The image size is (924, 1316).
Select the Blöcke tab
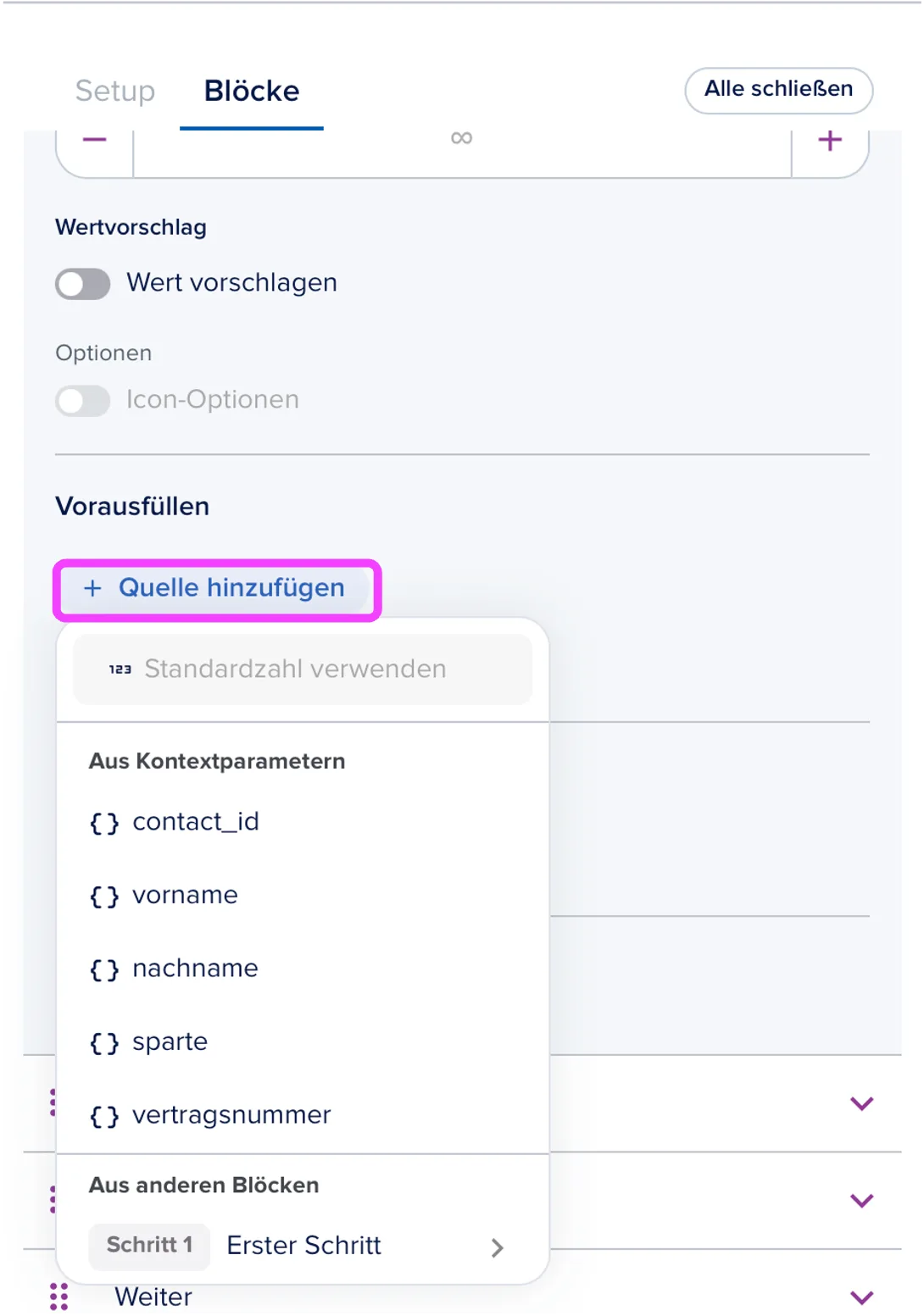[x=252, y=91]
